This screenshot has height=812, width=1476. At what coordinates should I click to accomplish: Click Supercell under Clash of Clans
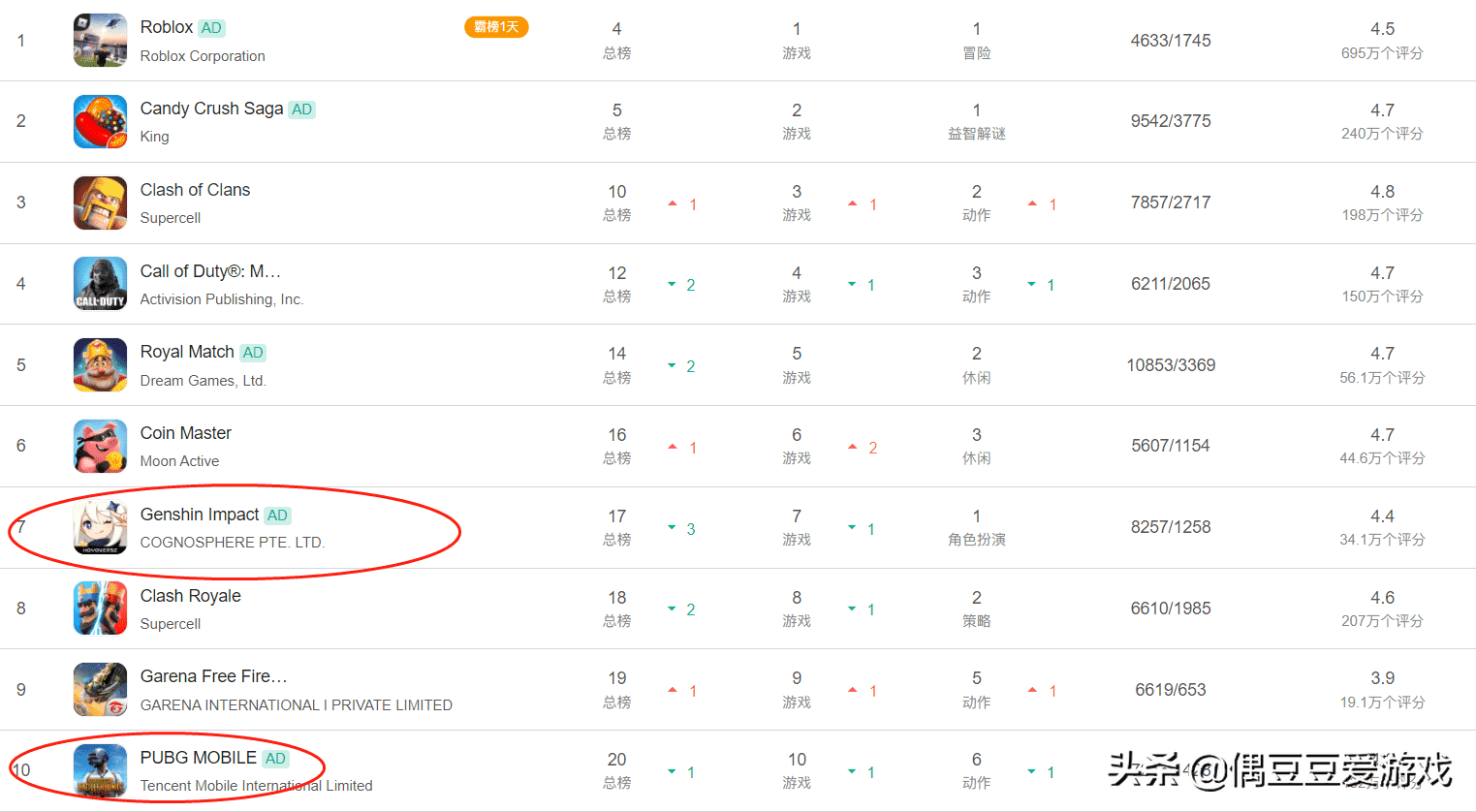[171, 218]
